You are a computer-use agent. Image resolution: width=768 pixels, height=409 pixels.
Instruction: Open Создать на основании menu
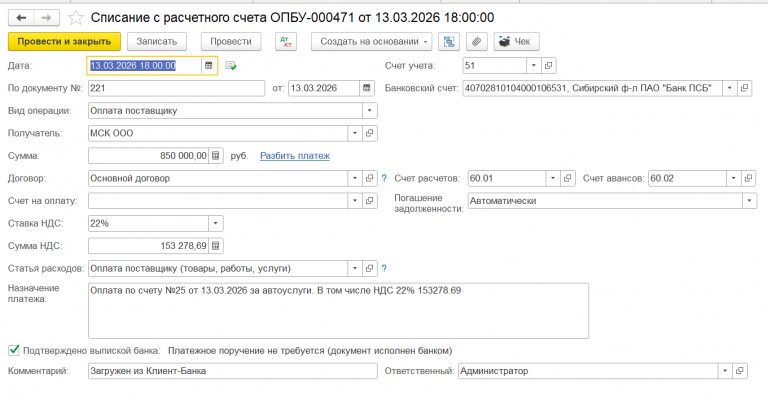click(372, 42)
